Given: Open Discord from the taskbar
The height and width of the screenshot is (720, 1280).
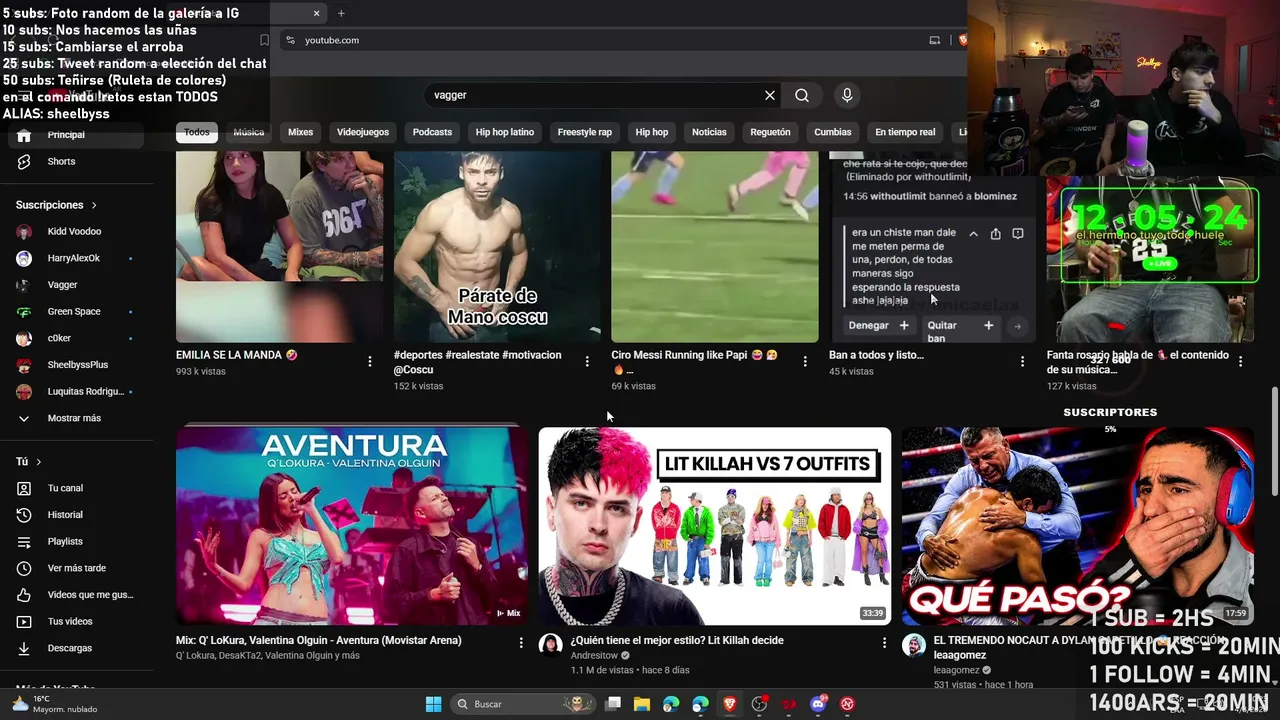Looking at the screenshot, I should (818, 704).
